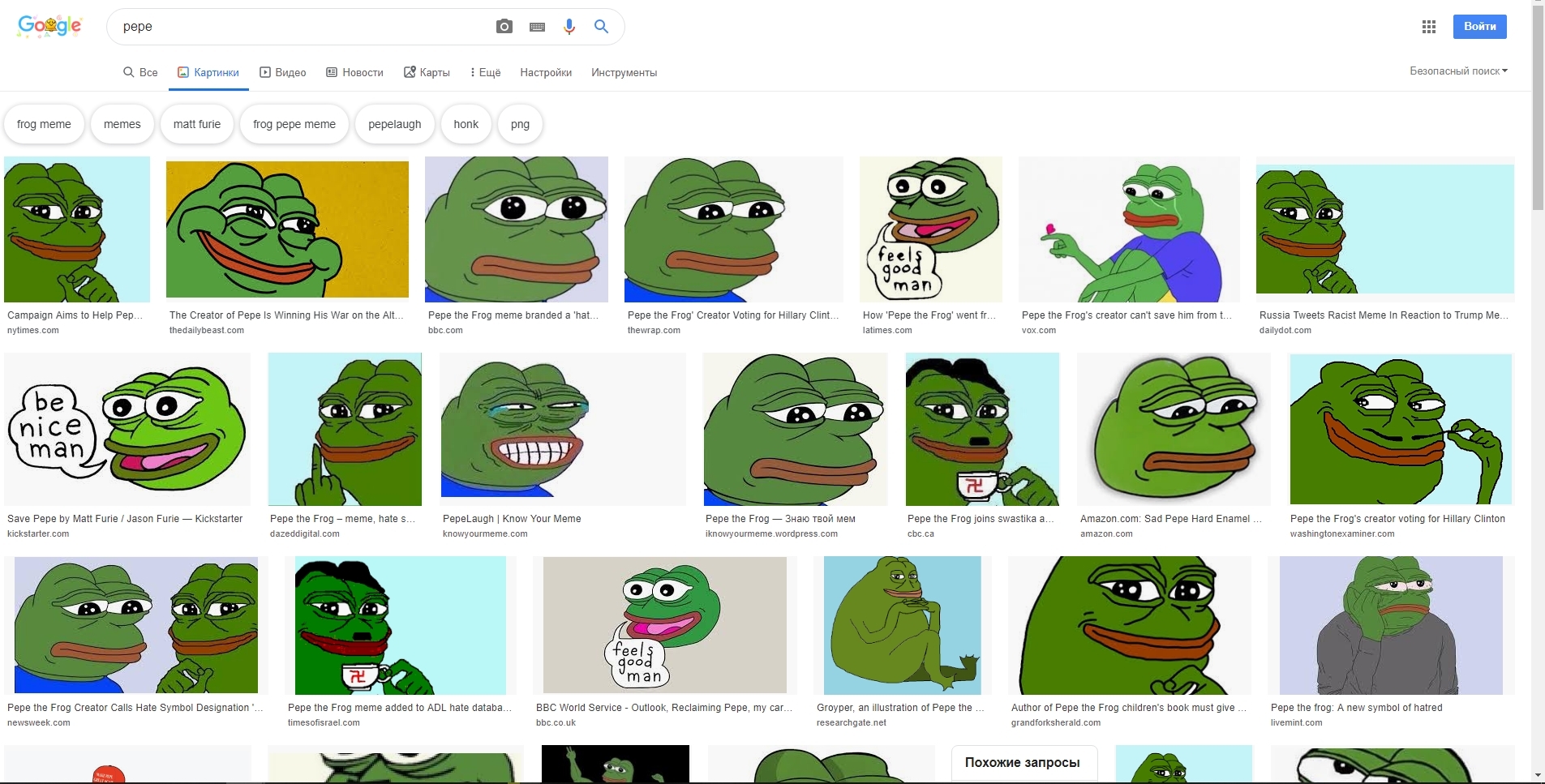The image size is (1545, 784).
Task: Select the Картинки tab
Action: click(208, 72)
